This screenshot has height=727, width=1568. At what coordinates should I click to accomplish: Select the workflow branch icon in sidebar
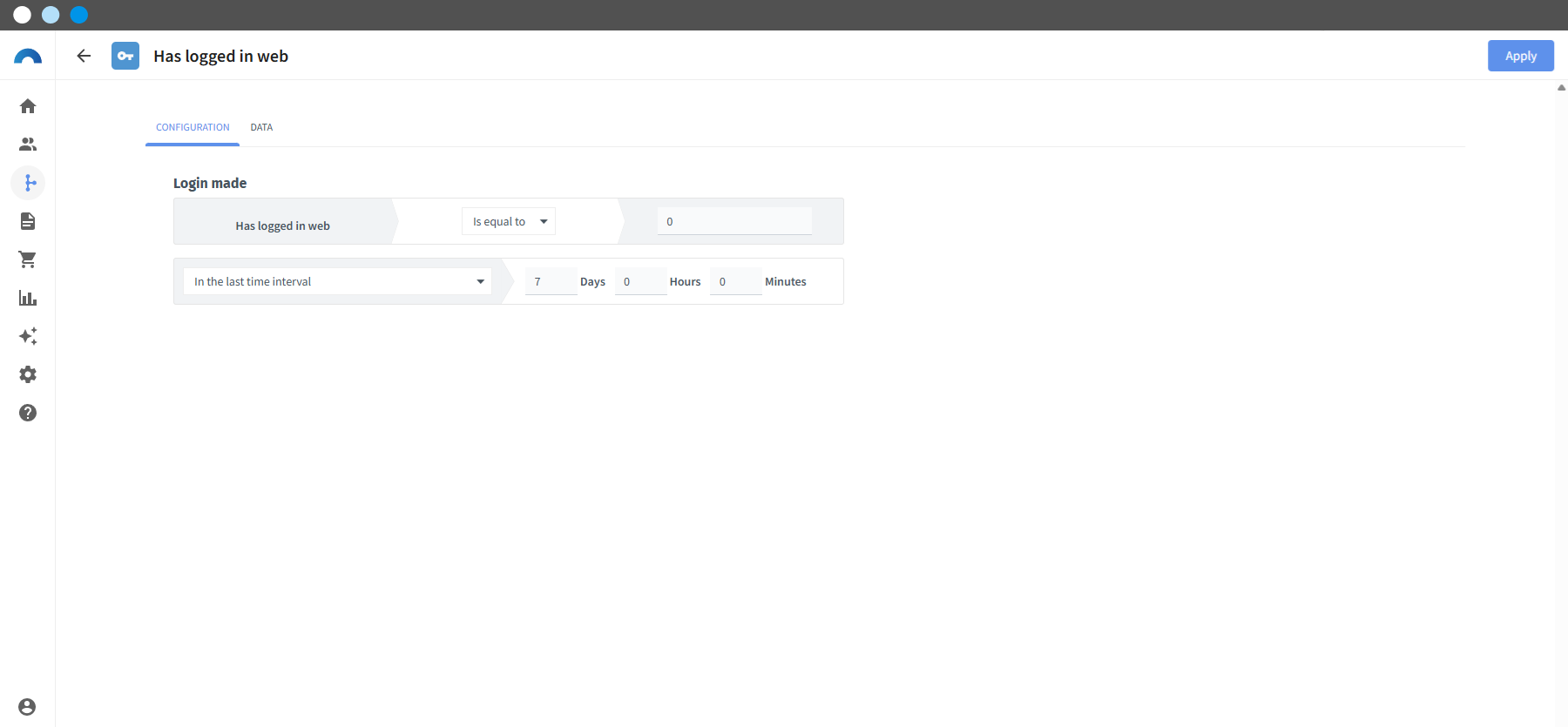(28, 183)
